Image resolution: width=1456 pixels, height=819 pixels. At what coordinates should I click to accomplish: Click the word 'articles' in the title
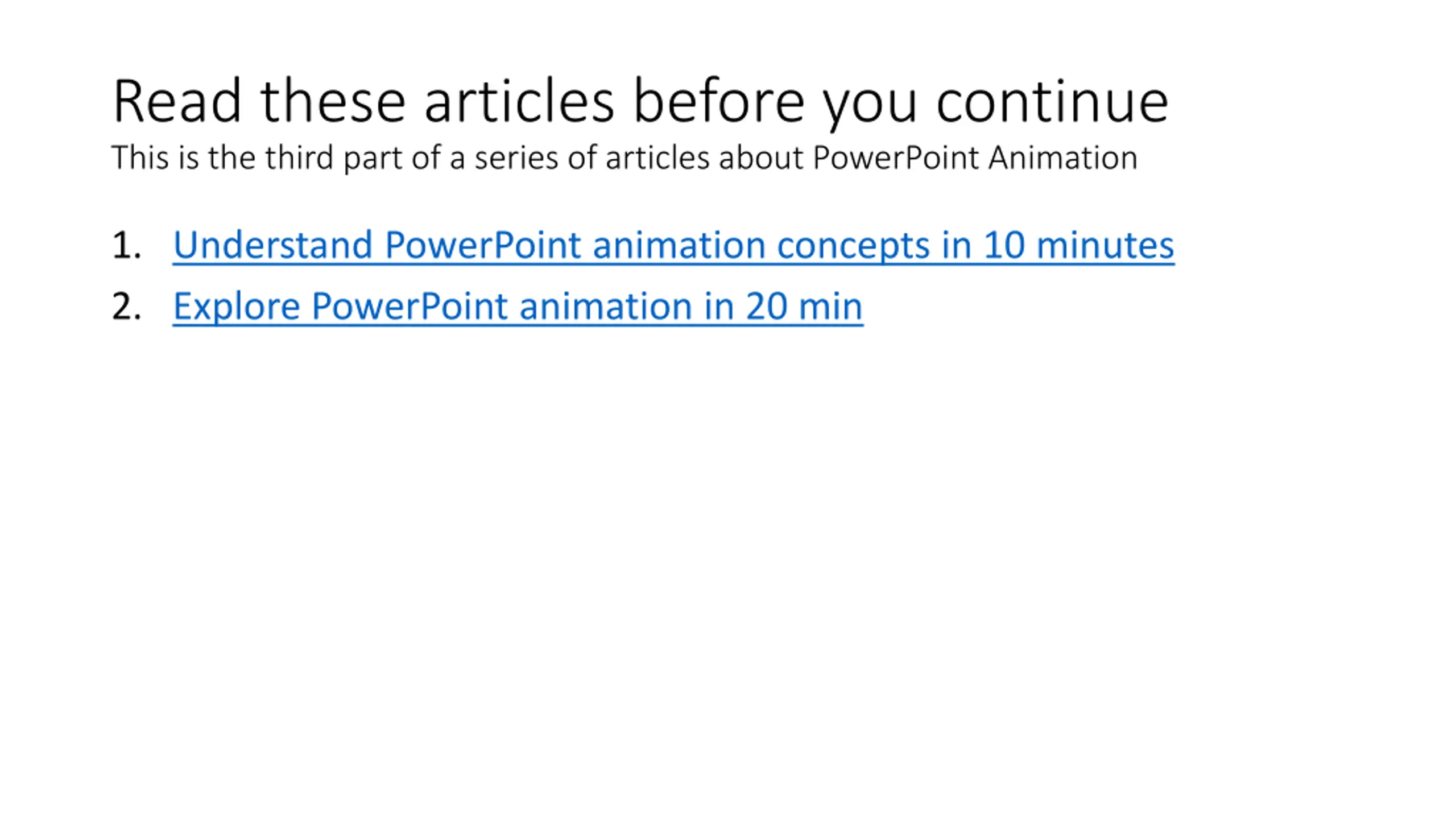[x=519, y=102]
